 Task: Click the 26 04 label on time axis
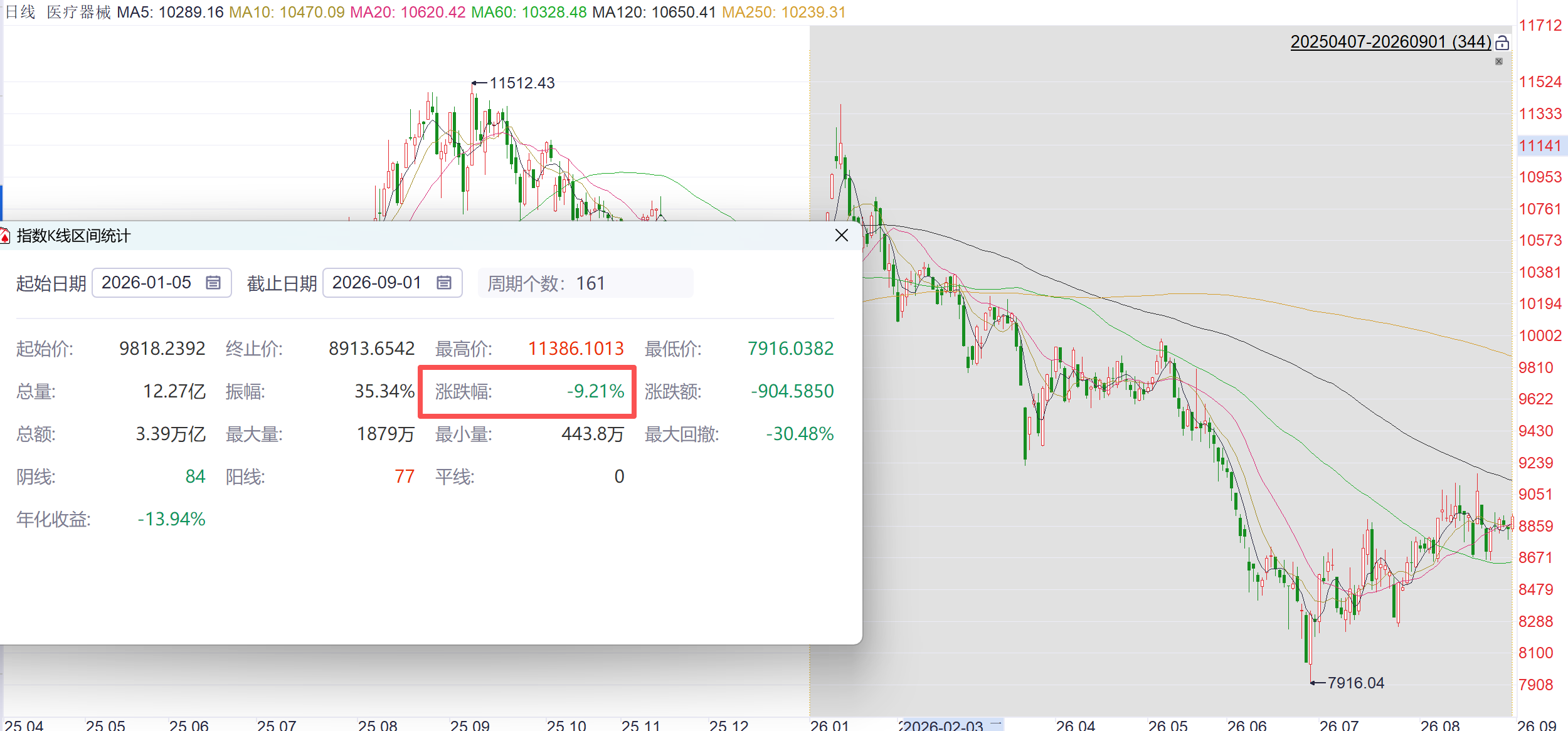(x=1075, y=725)
